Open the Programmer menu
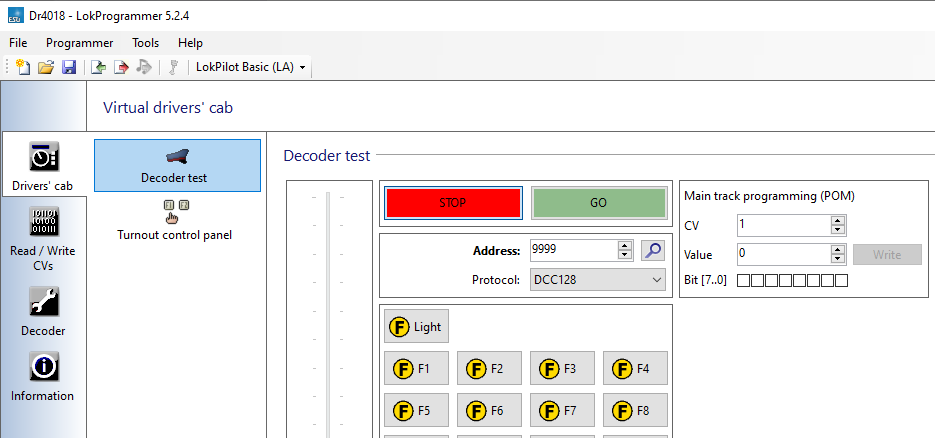Viewport: 935px width, 438px height. point(79,43)
